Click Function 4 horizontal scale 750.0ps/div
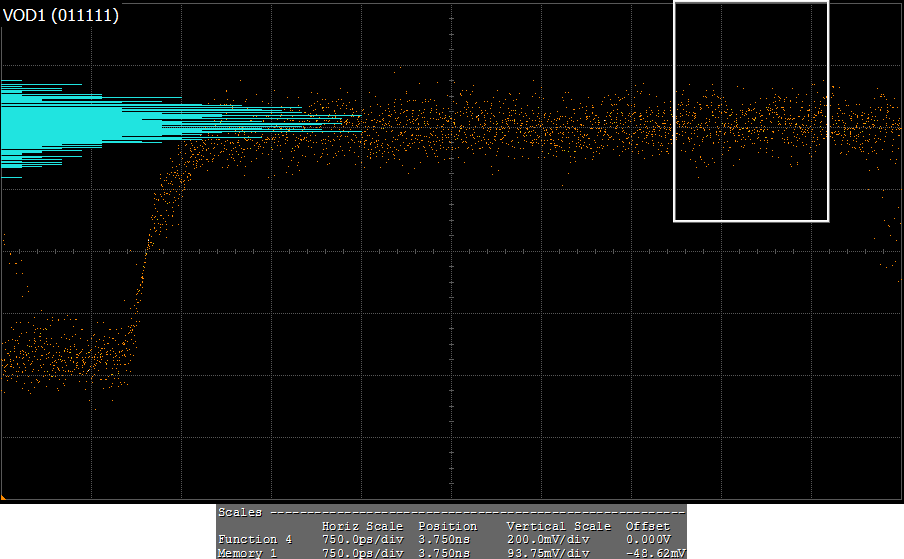 coord(362,539)
